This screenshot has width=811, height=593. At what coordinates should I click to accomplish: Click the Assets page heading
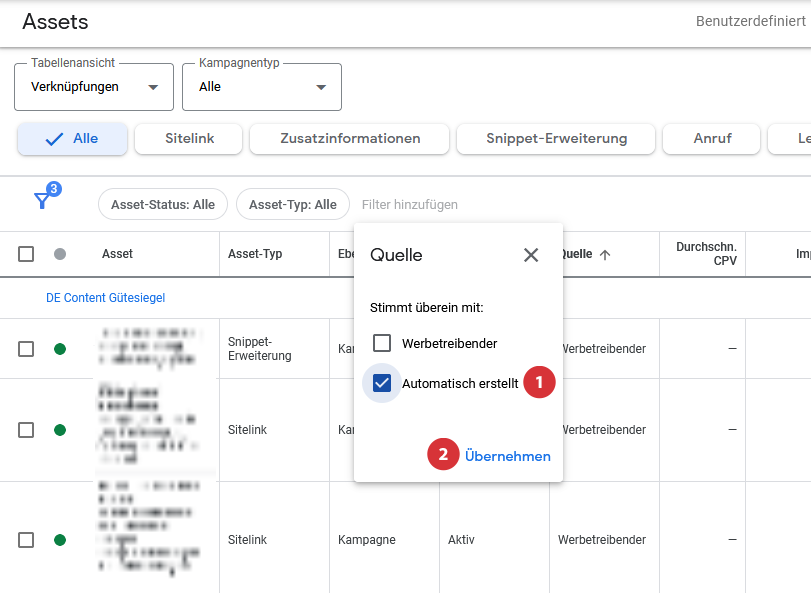(x=55, y=22)
